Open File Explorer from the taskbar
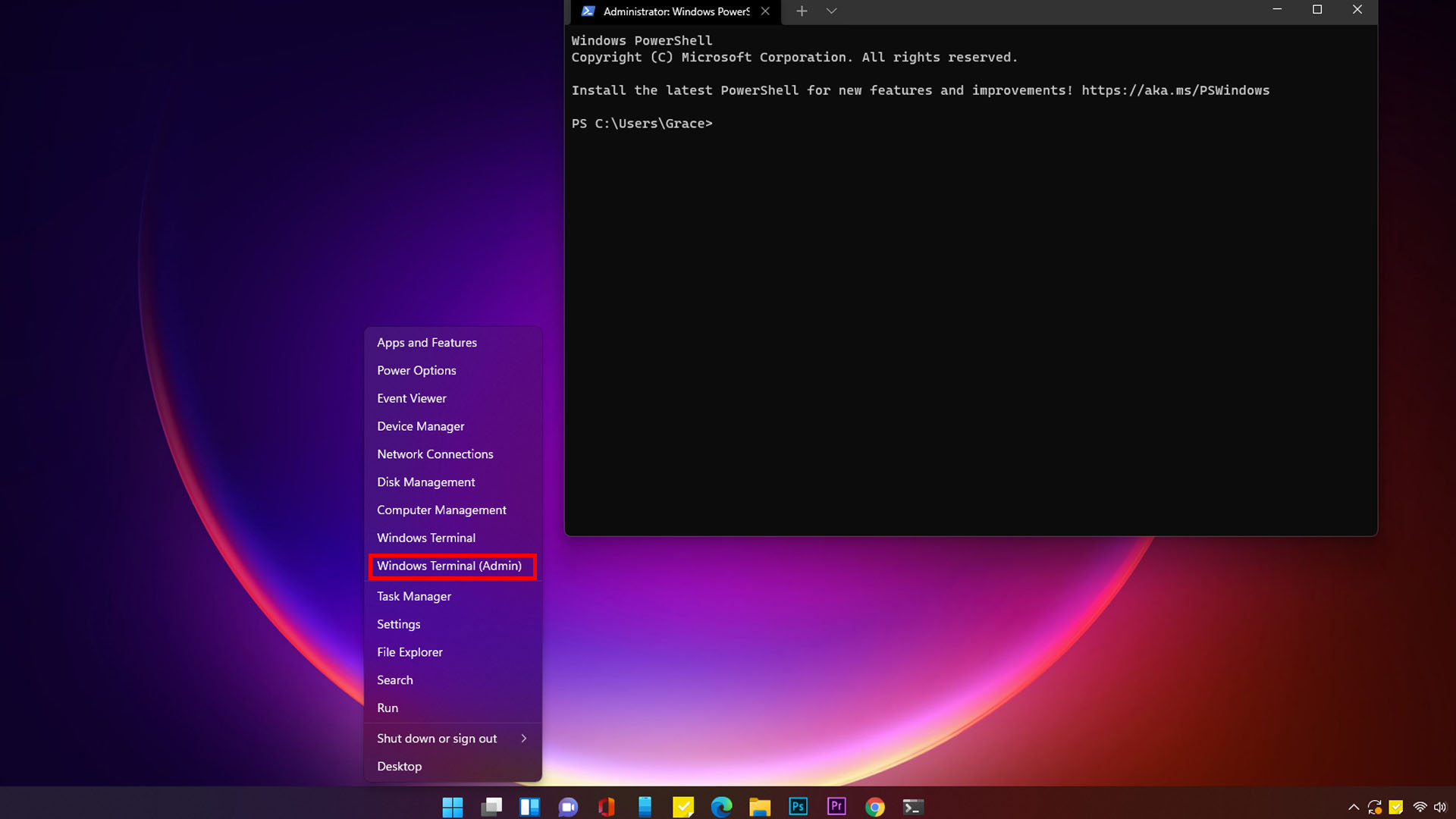Image resolution: width=1456 pixels, height=819 pixels. 760,806
